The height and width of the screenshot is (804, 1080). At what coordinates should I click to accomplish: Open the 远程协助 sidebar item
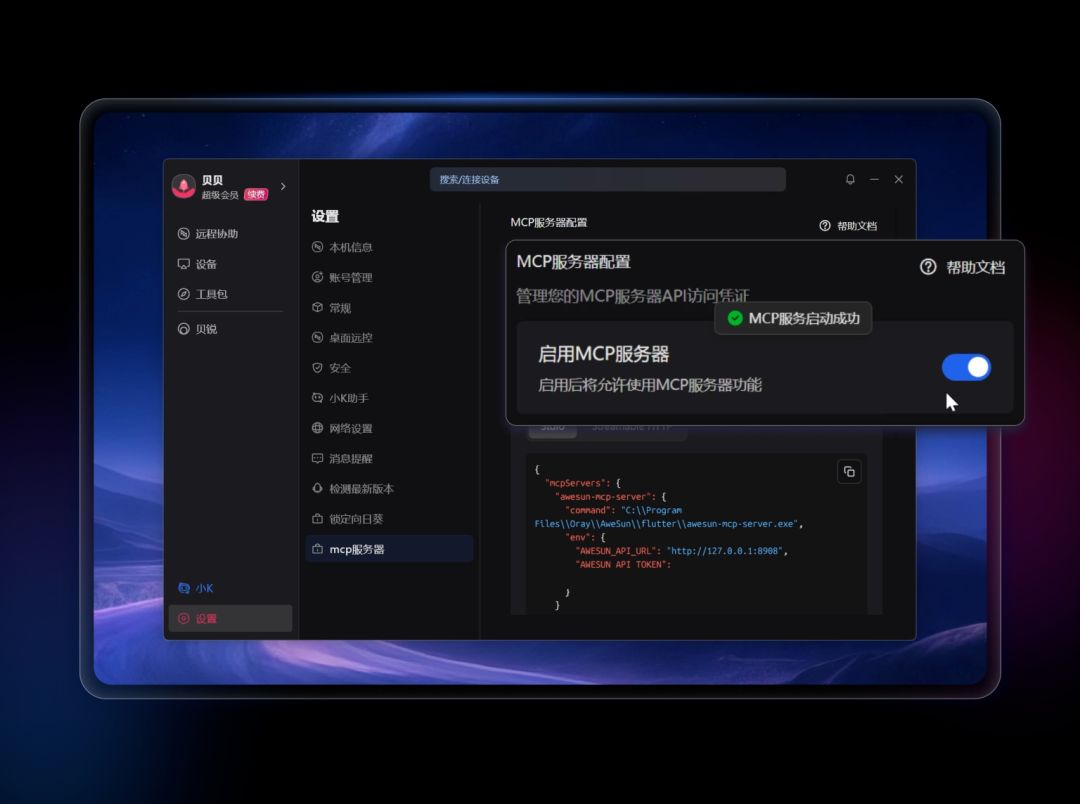click(207, 234)
